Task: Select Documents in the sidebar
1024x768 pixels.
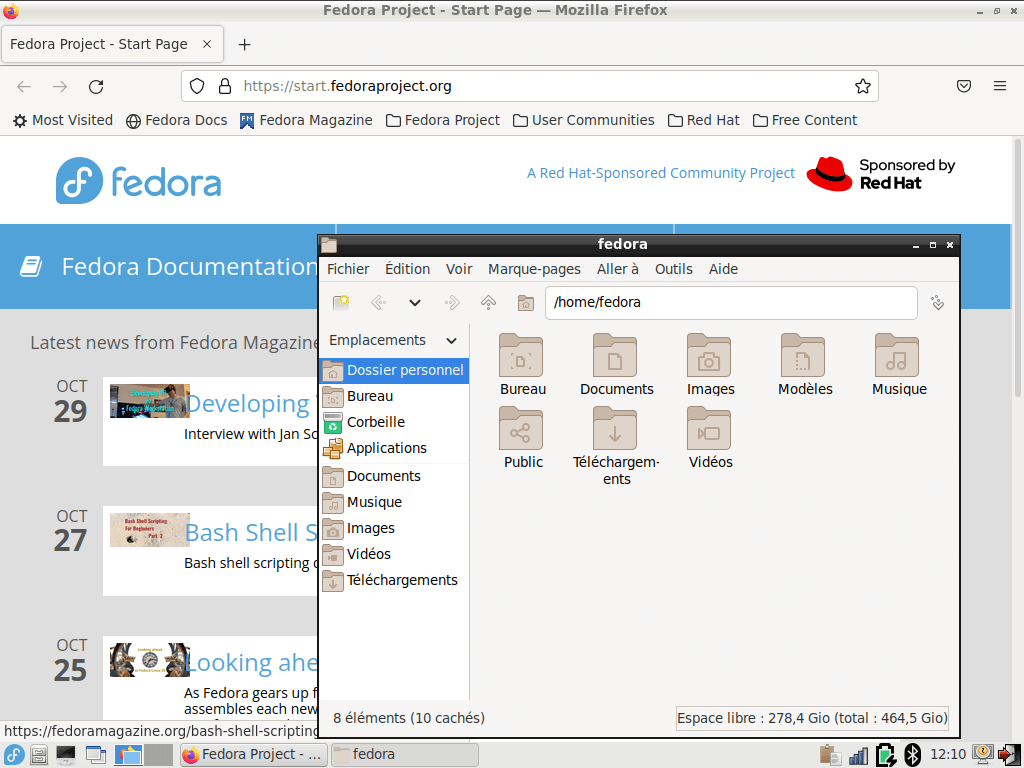Action: pyautogui.click(x=394, y=476)
